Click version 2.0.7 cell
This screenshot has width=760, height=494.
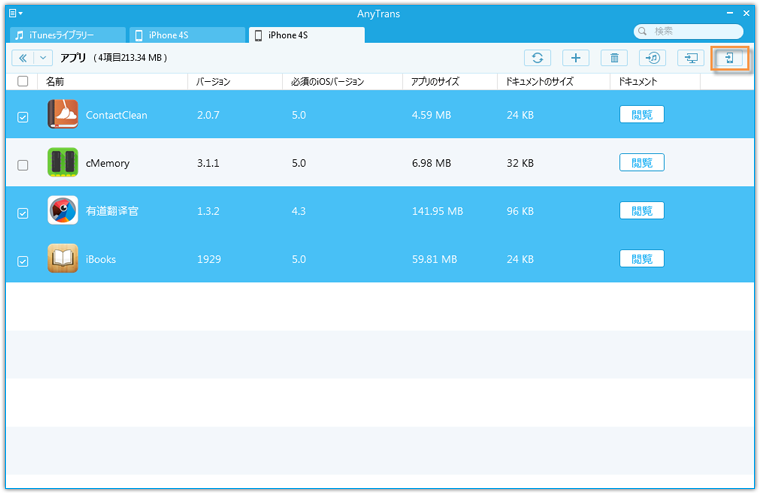click(x=208, y=115)
